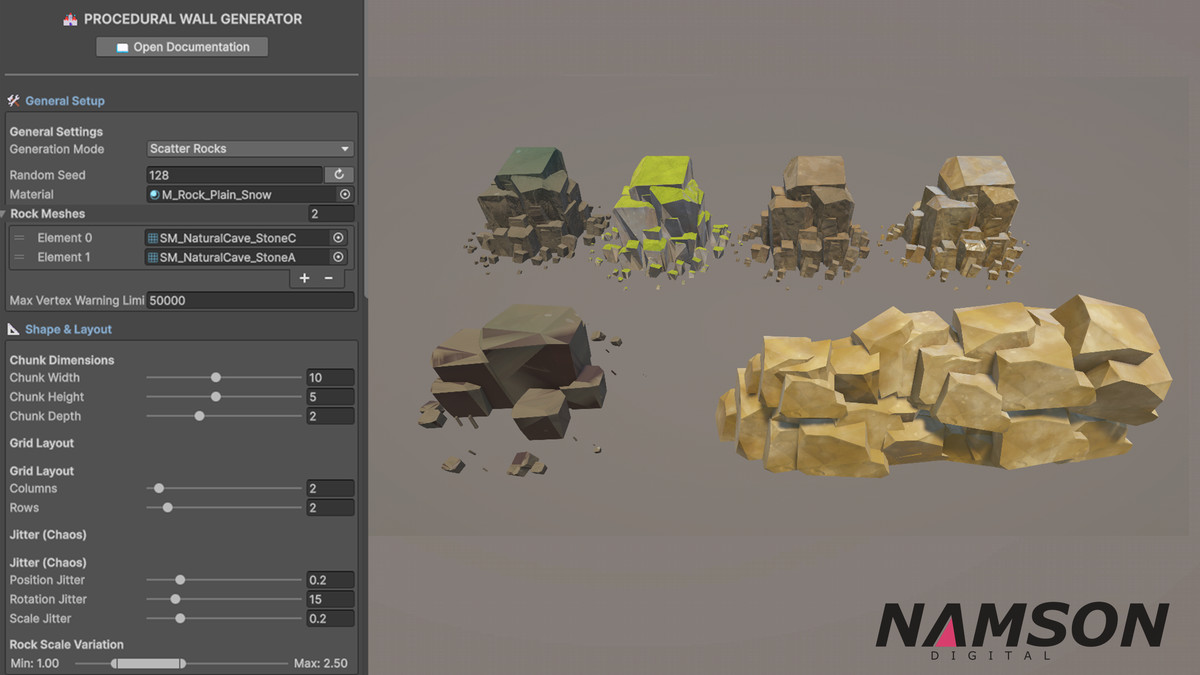Click the Rock Scale Variation range slider
Image resolution: width=1200 pixels, height=675 pixels.
(182, 664)
